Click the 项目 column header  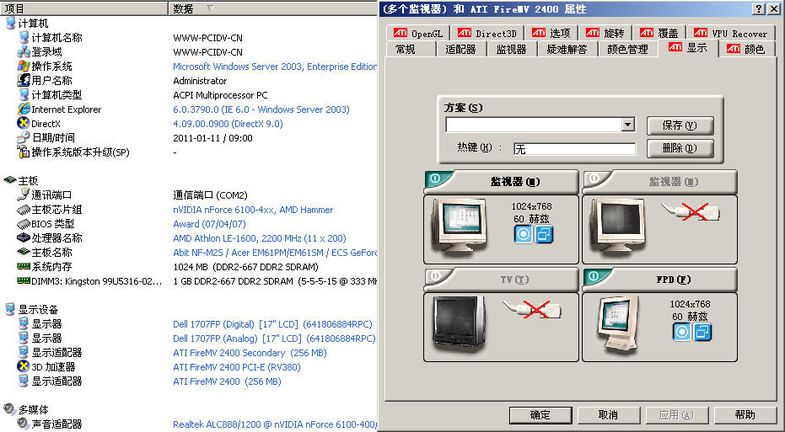click(84, 8)
